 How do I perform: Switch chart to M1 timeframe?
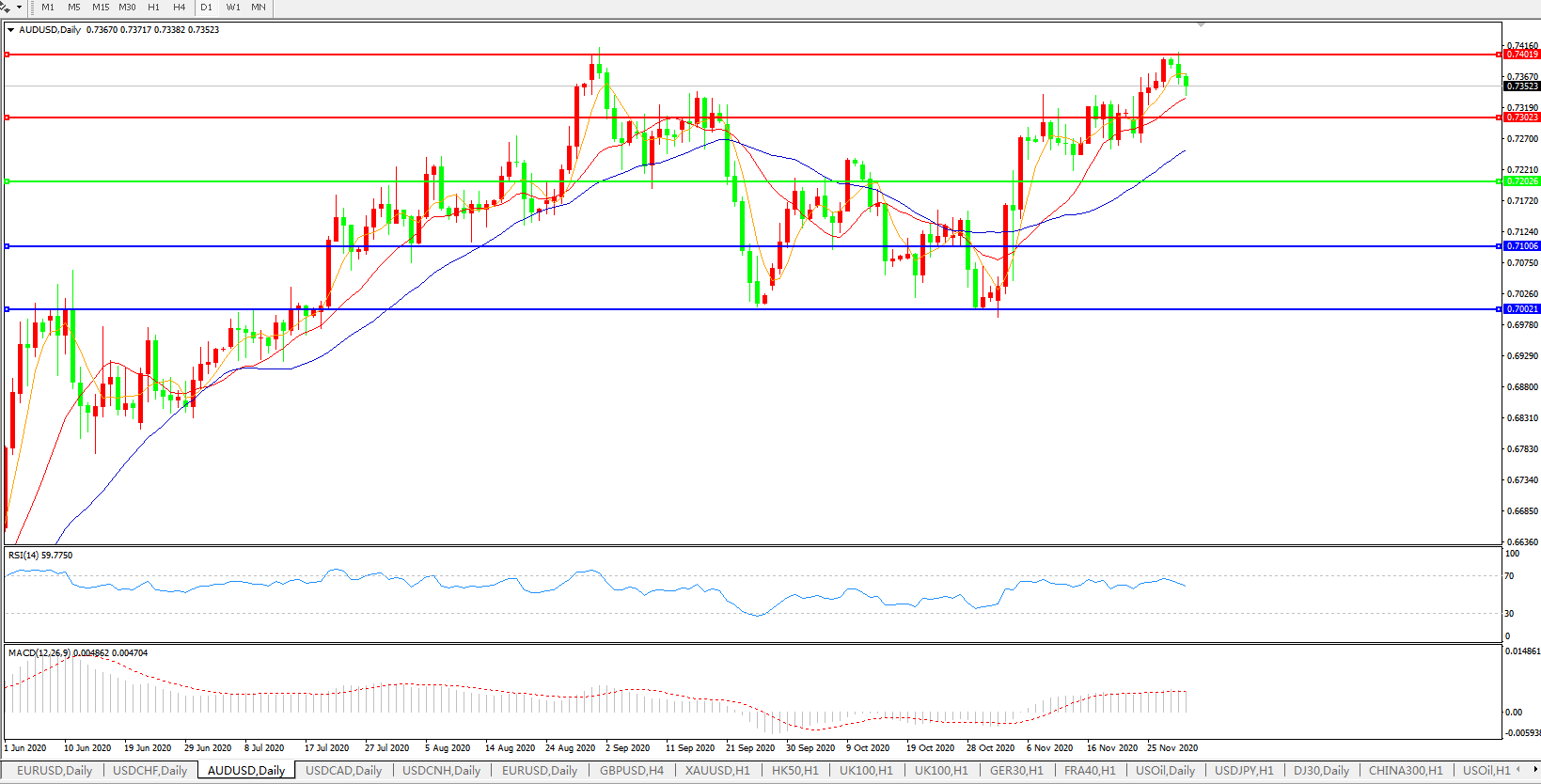point(48,8)
